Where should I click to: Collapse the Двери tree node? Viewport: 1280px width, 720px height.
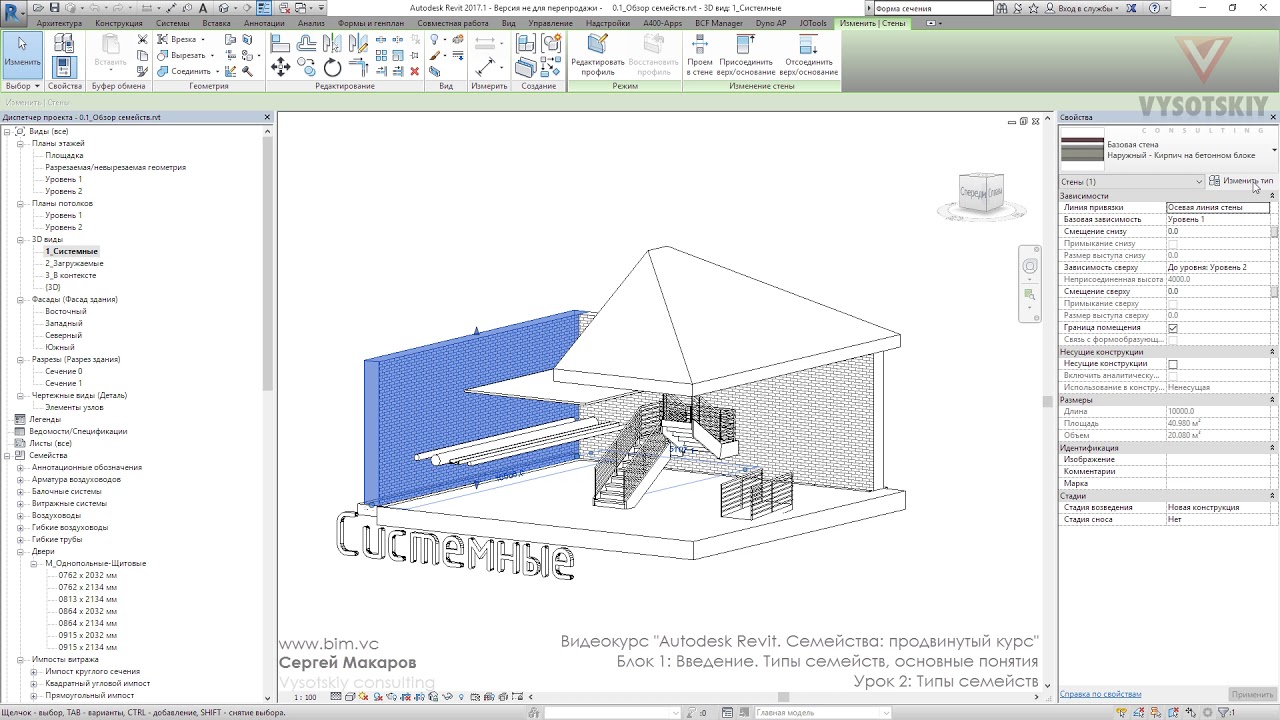point(20,551)
